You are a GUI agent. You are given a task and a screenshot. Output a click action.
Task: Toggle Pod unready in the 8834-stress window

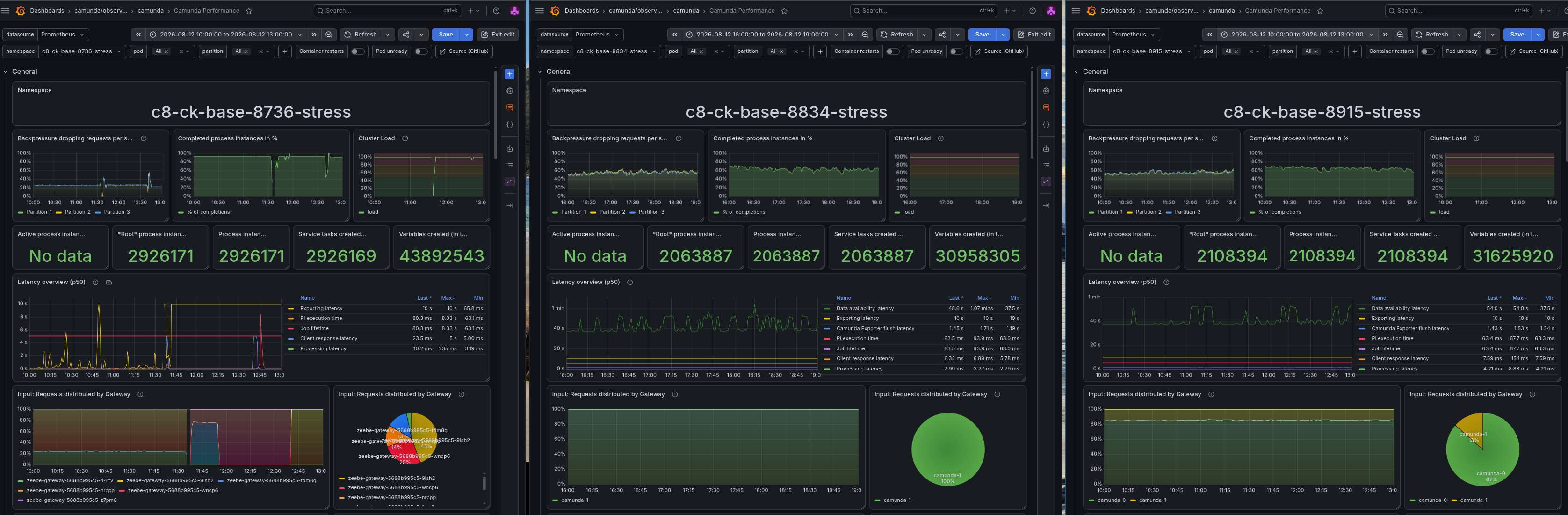[956, 51]
